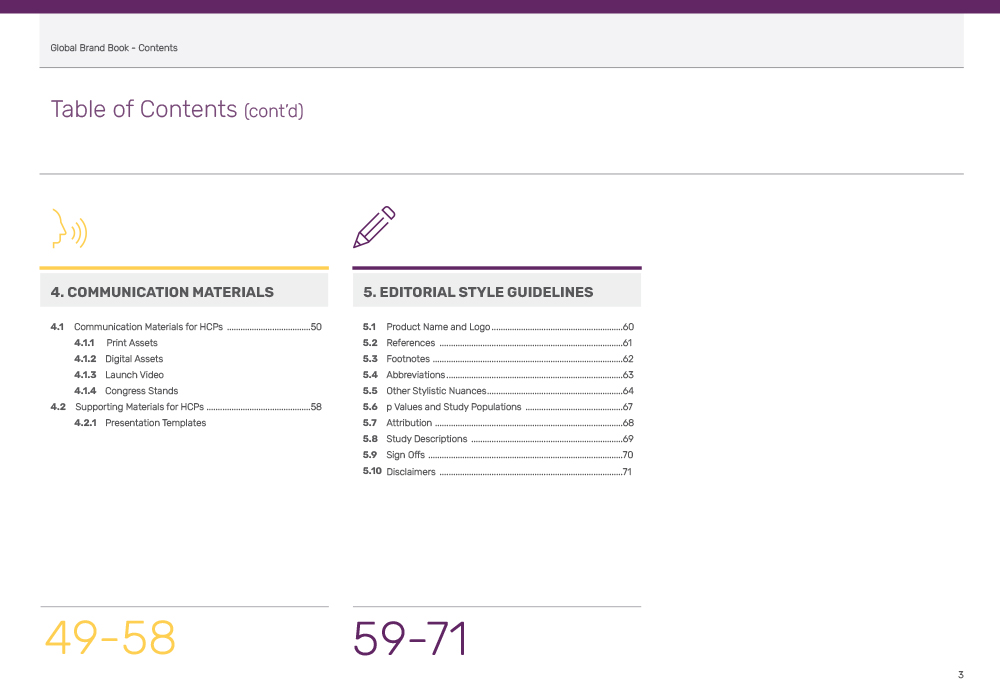Select the 5.8 Study Descriptions entry

coord(426,439)
